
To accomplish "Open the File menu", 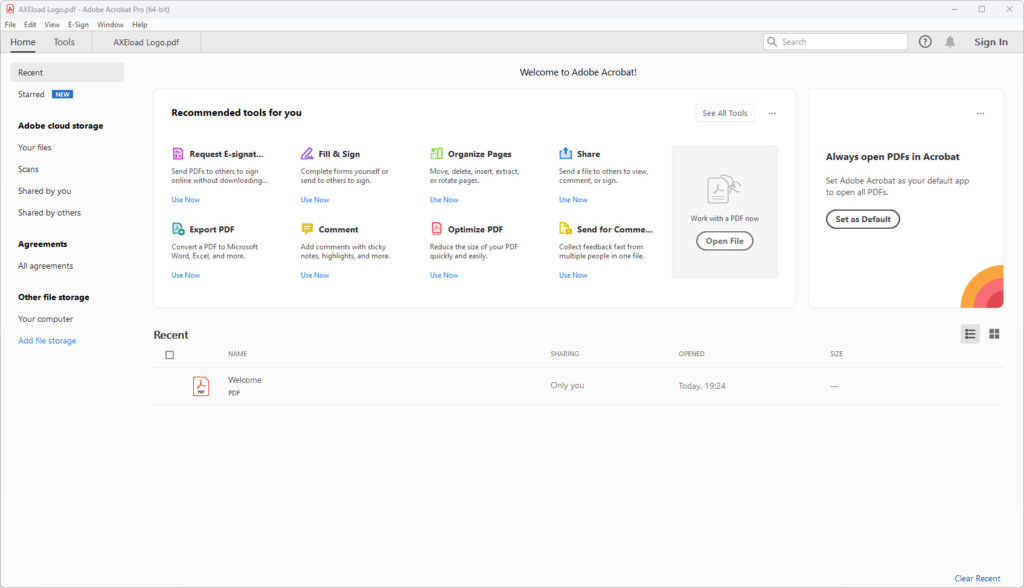I will pyautogui.click(x=10, y=25).
